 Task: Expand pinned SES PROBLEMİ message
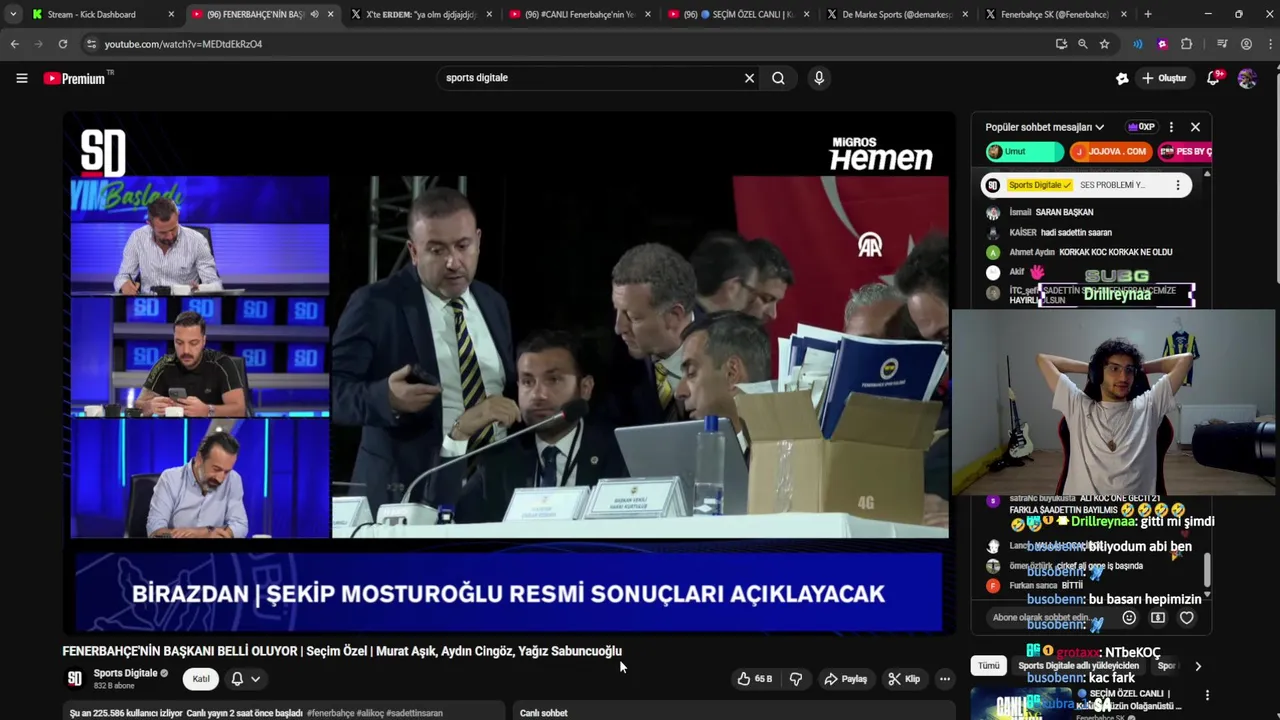[x=1113, y=185]
